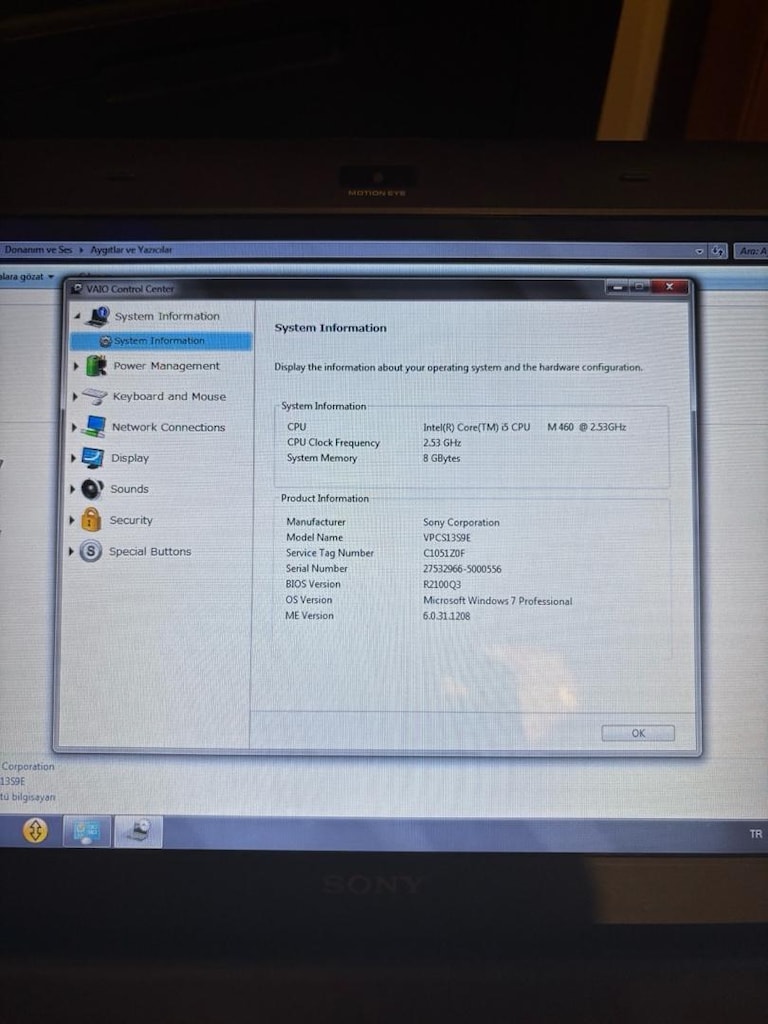Expand the Power Management node
This screenshot has width=768, height=1024.
pyautogui.click(x=76, y=366)
